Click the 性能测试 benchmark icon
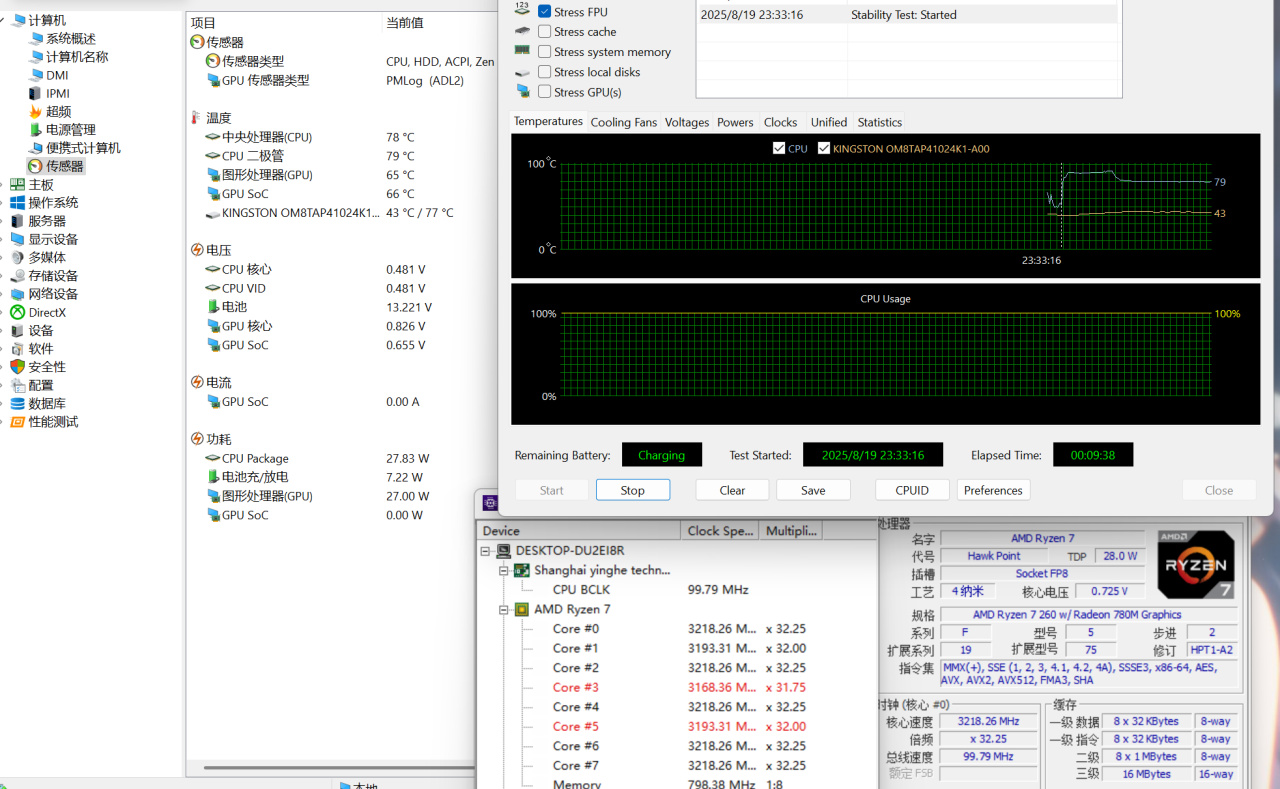Screen dimensions: 1280x789 [18, 422]
